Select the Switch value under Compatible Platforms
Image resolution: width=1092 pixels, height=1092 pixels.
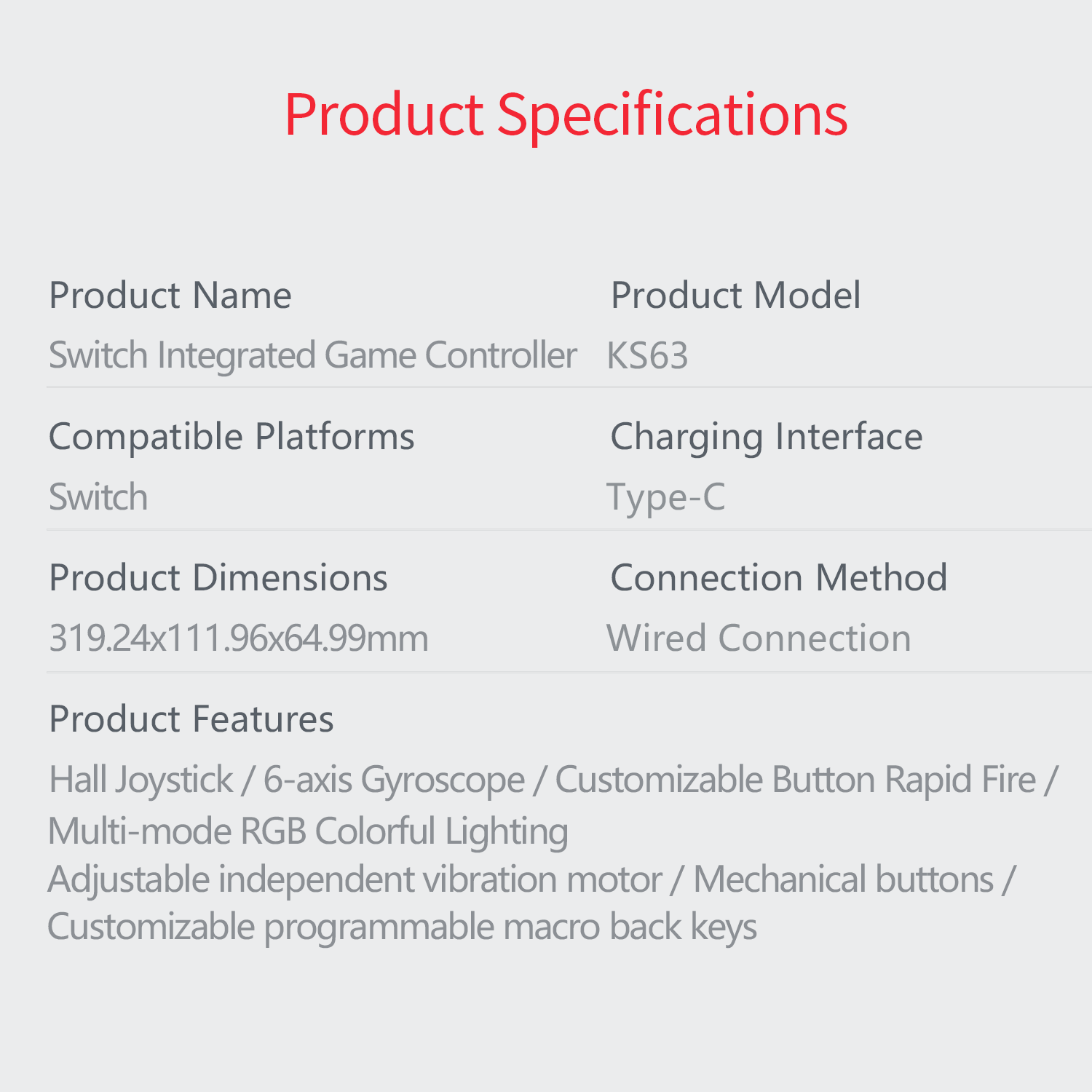(x=98, y=497)
